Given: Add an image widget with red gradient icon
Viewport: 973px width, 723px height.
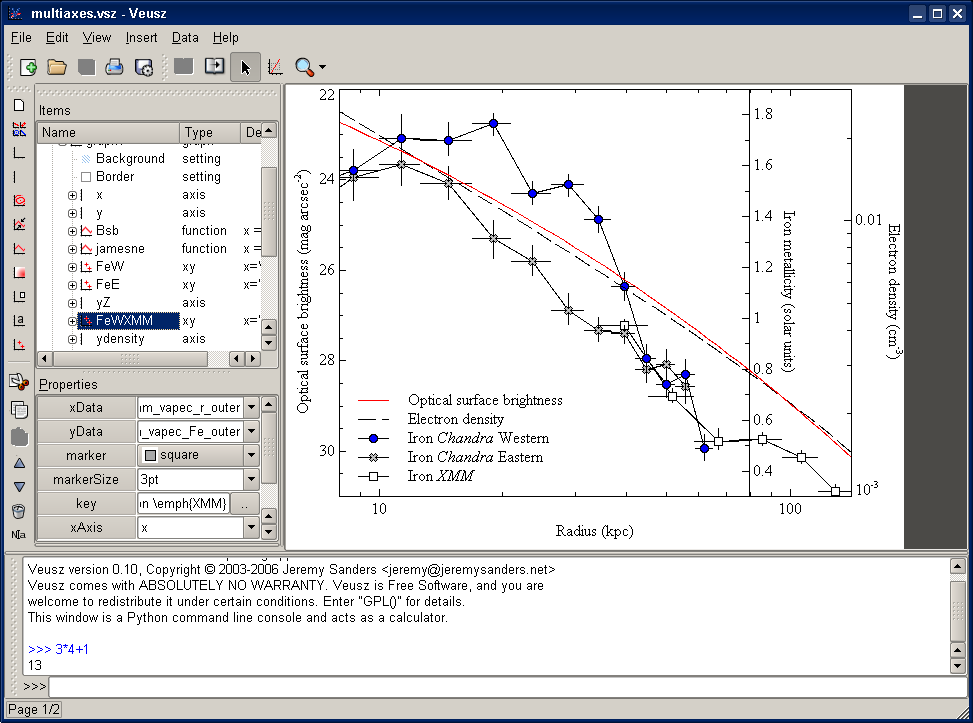Looking at the screenshot, I should [x=19, y=272].
